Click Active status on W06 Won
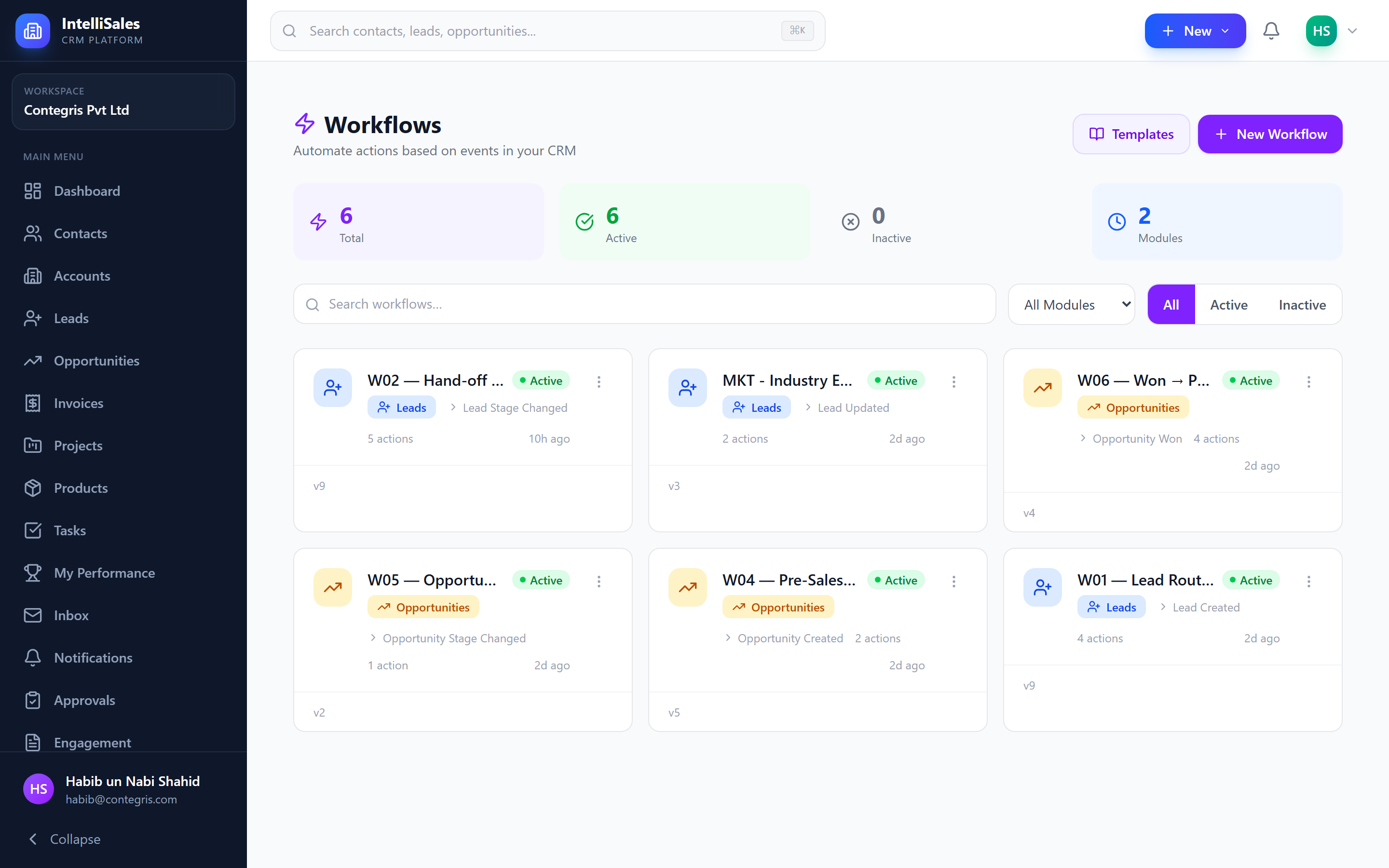 [1251, 380]
